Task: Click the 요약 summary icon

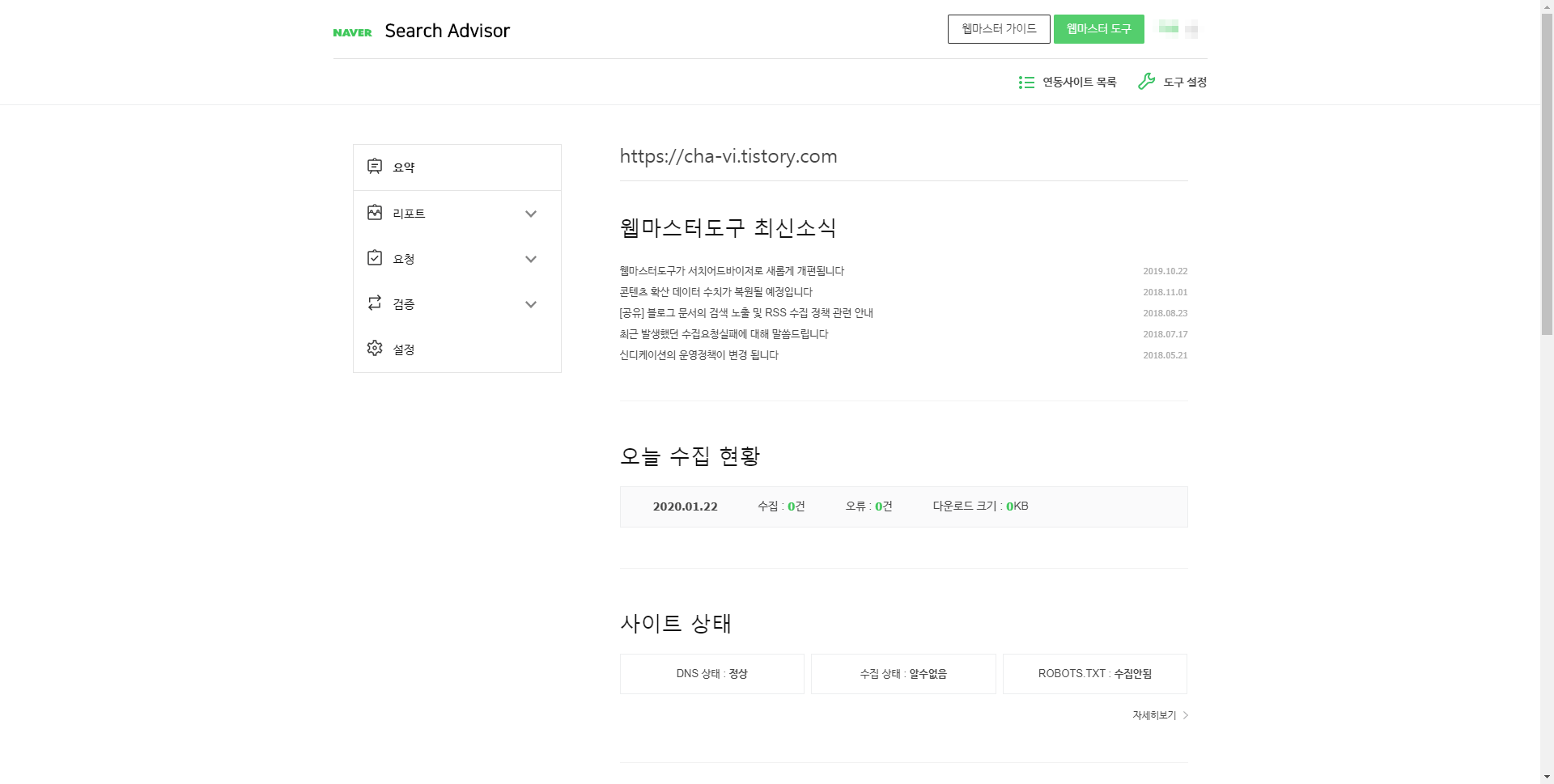Action: [x=375, y=167]
